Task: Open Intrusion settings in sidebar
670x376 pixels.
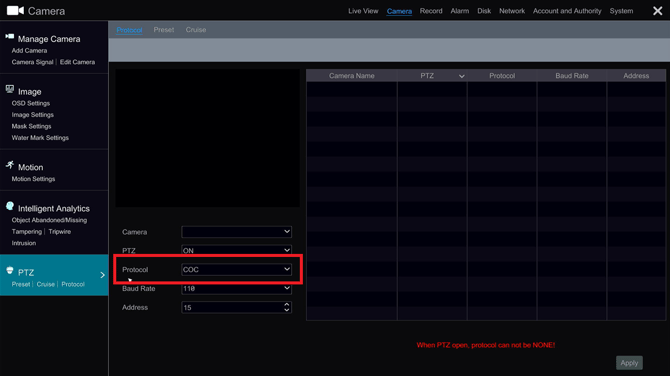Action: (x=24, y=243)
